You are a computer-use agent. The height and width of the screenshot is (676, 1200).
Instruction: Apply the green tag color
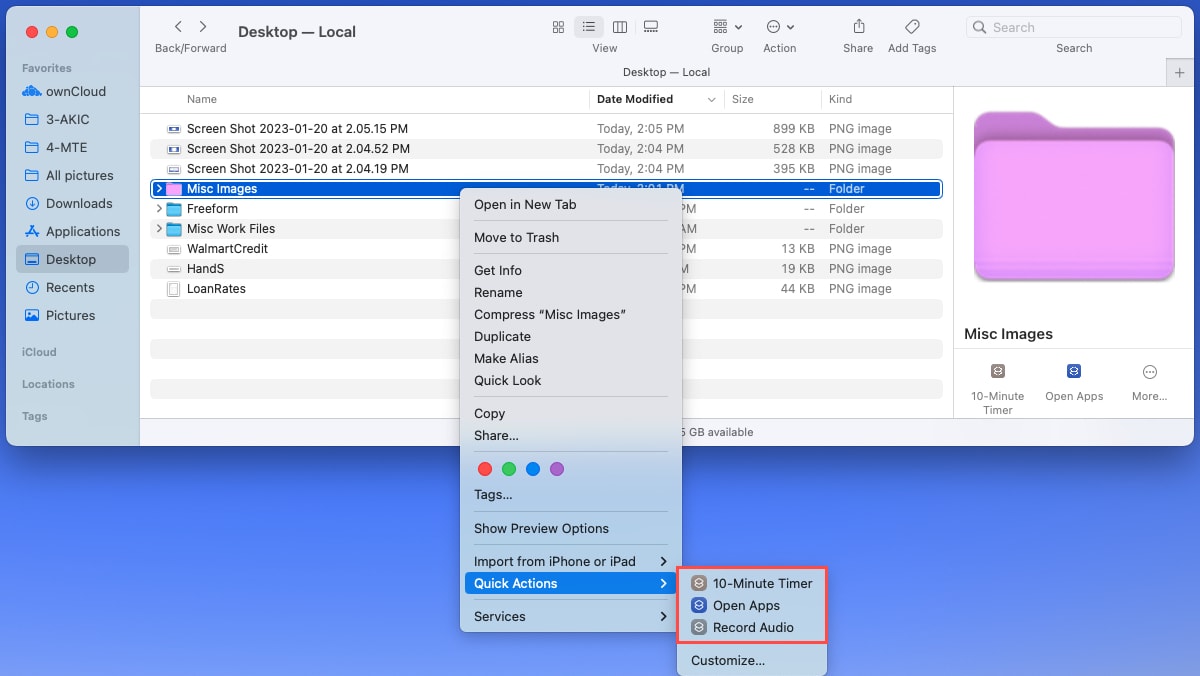(x=509, y=468)
